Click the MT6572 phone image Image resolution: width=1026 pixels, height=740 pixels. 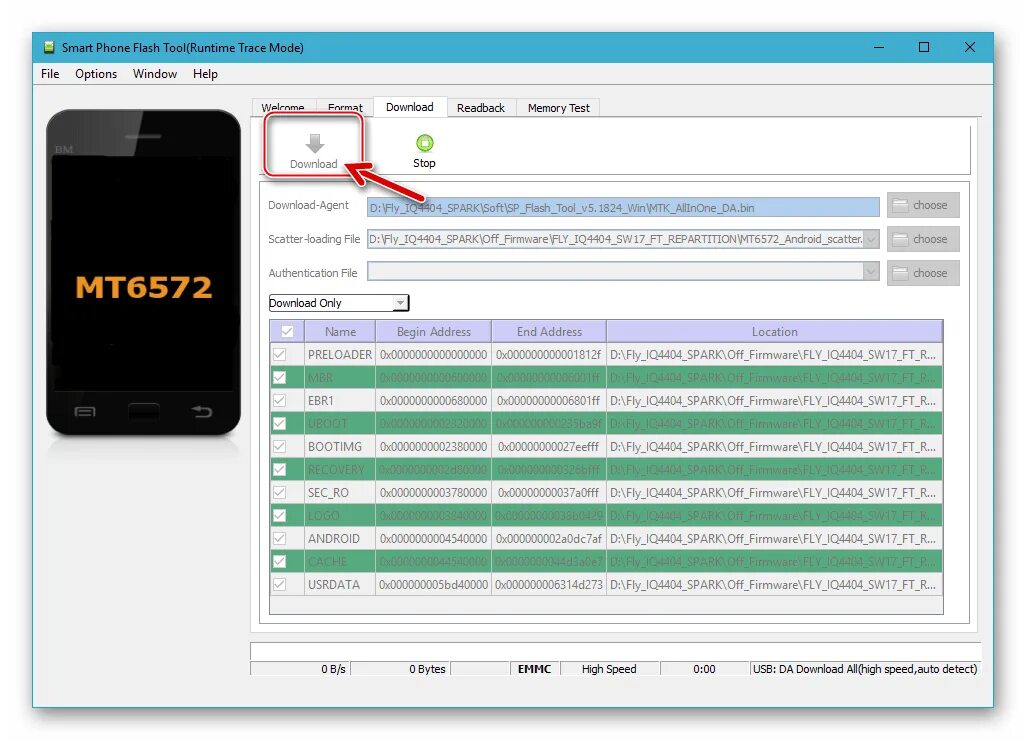pyautogui.click(x=143, y=272)
